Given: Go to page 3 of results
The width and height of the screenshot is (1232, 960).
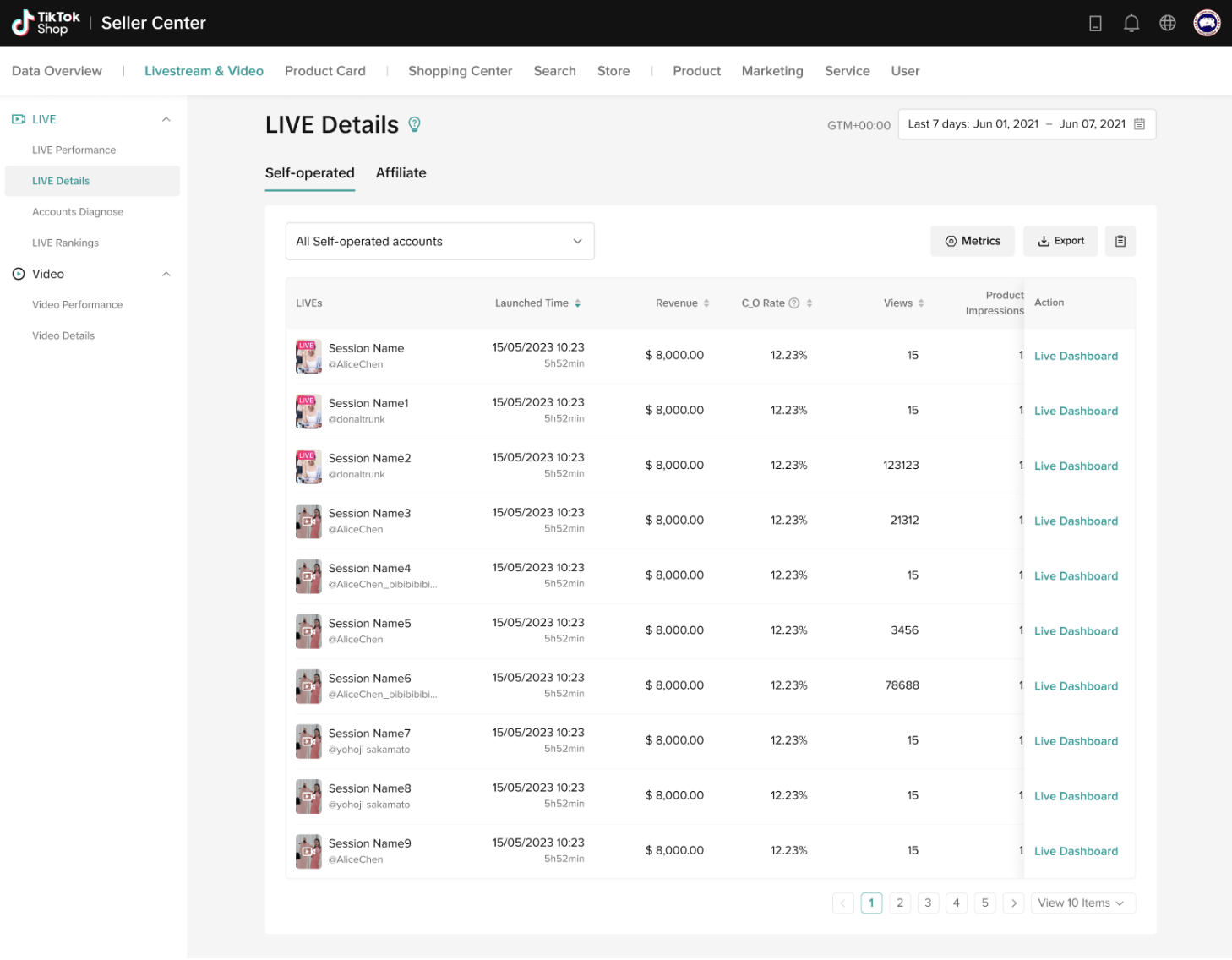Looking at the screenshot, I should [928, 903].
